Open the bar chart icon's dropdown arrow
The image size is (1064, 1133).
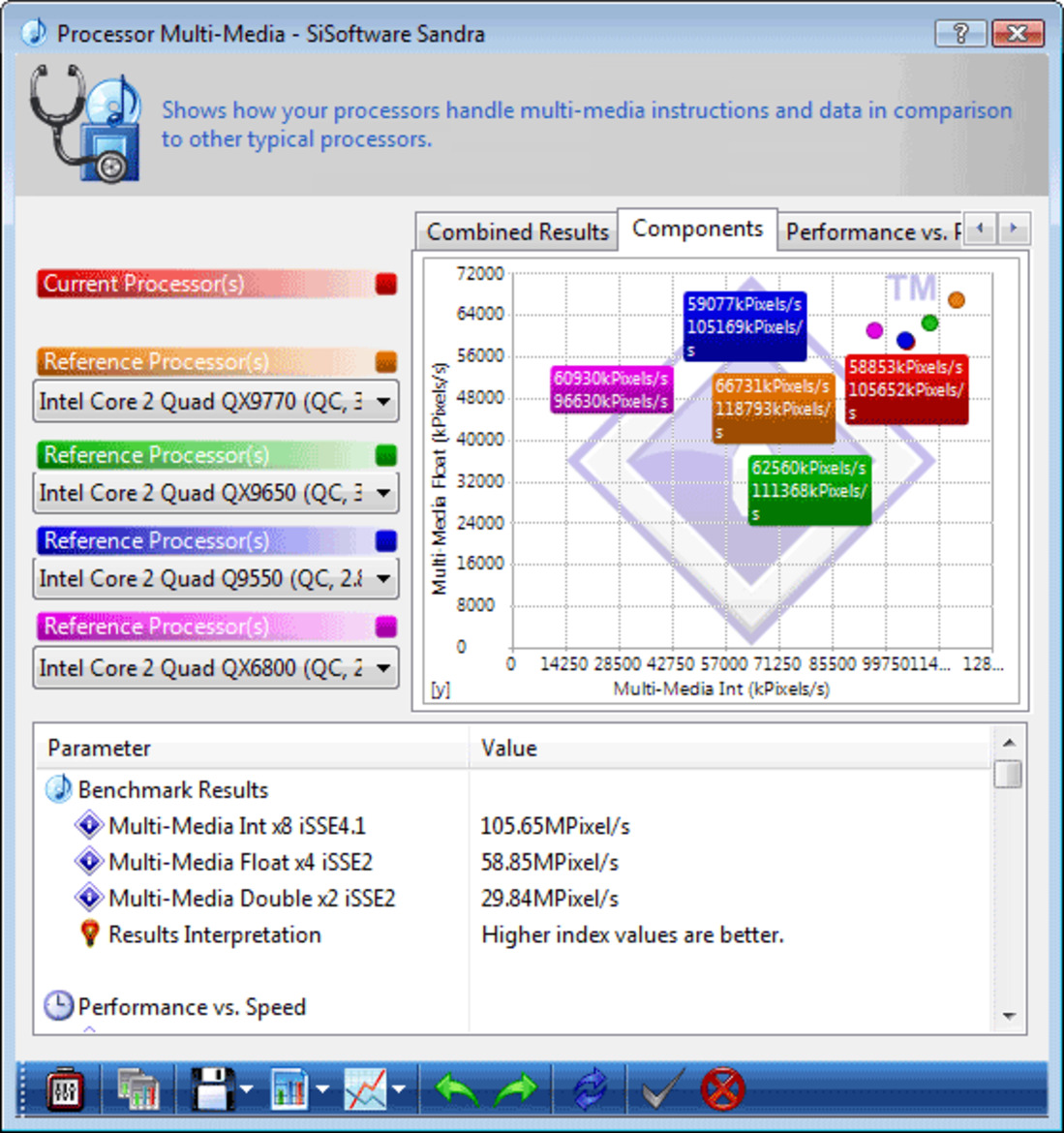pyautogui.click(x=322, y=1089)
